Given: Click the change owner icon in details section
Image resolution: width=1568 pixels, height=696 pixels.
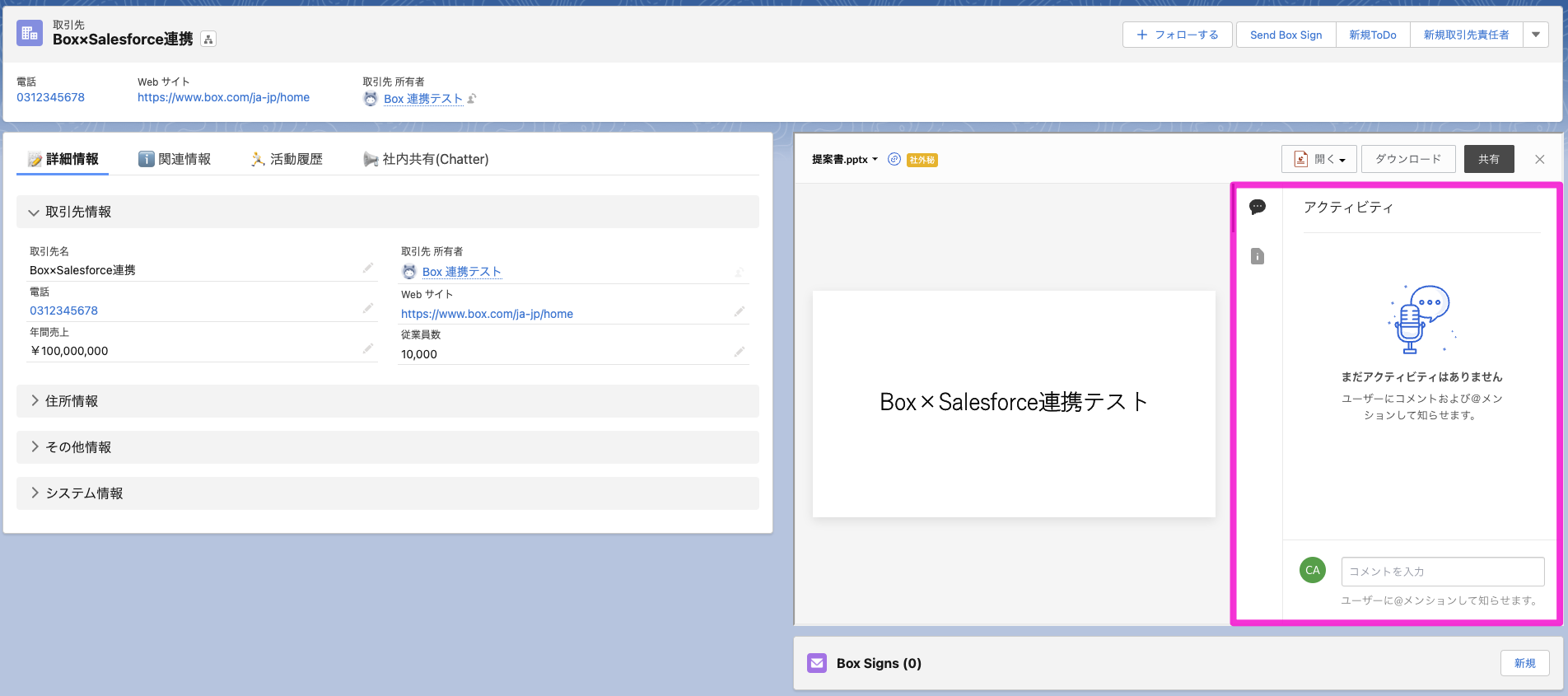Looking at the screenshot, I should (x=740, y=271).
